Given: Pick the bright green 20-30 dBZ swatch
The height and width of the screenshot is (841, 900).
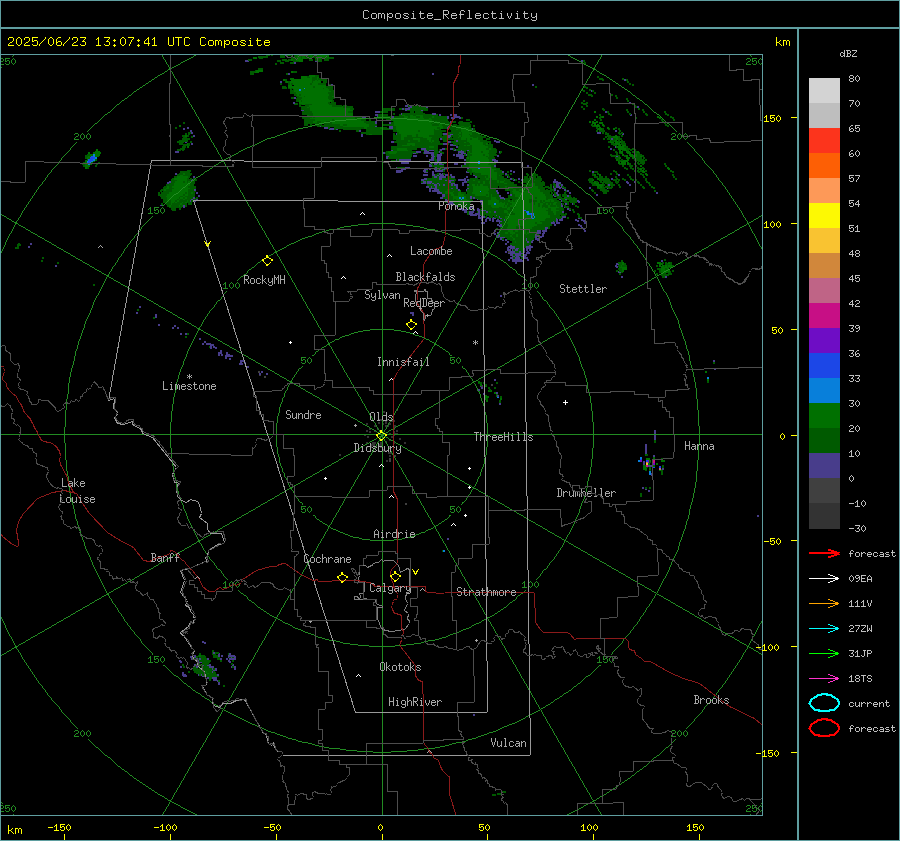Looking at the screenshot, I should click(824, 416).
